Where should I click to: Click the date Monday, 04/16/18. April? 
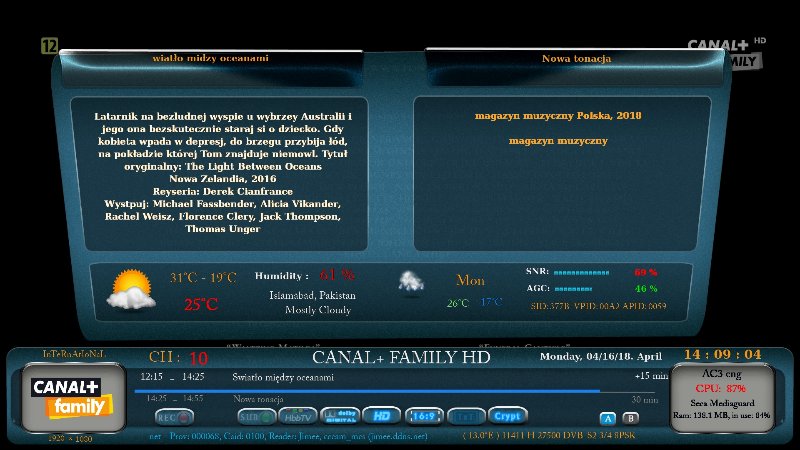601,356
